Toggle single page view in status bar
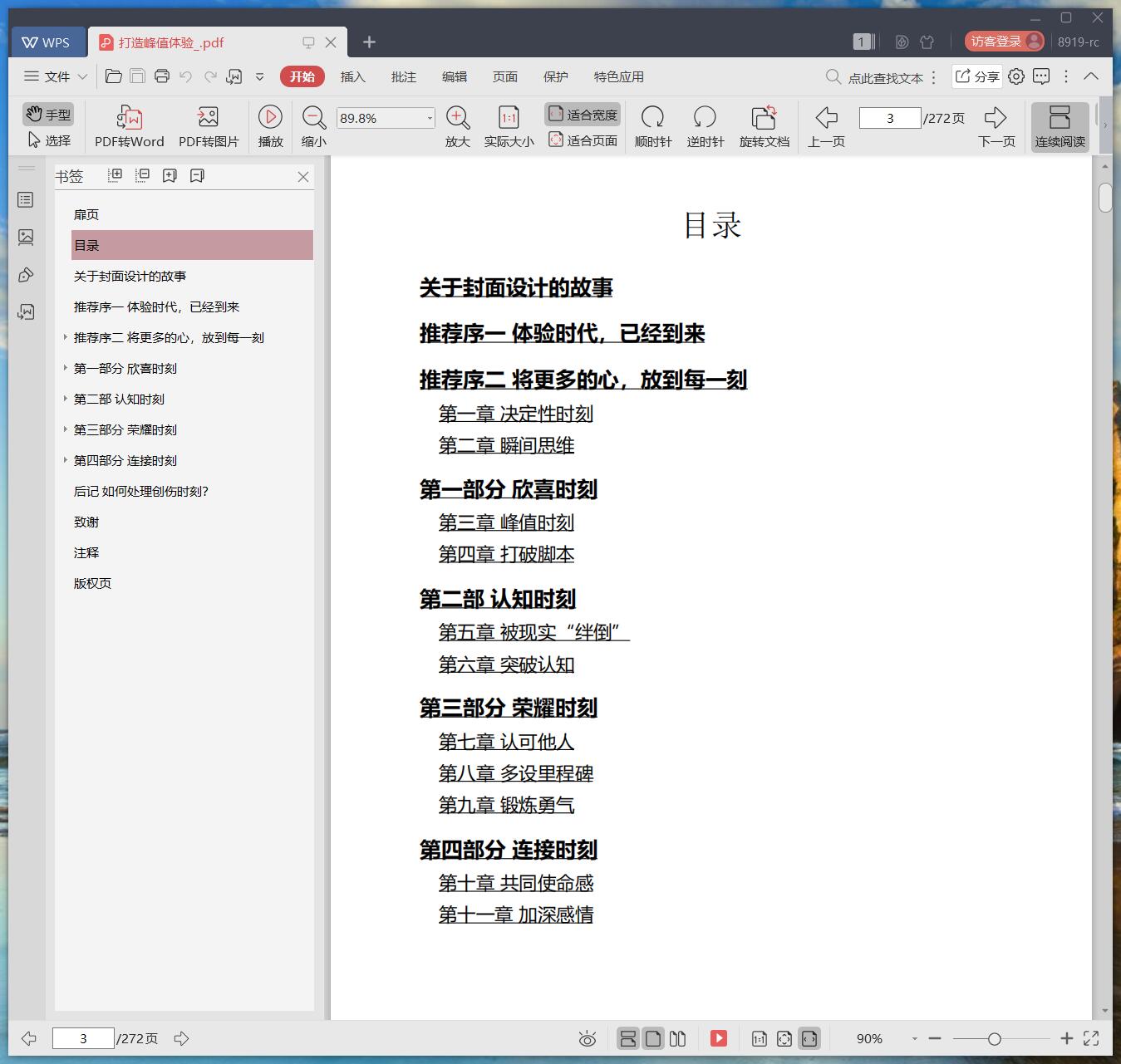Screen dimensions: 1121x1064 pyautogui.click(x=653, y=1038)
